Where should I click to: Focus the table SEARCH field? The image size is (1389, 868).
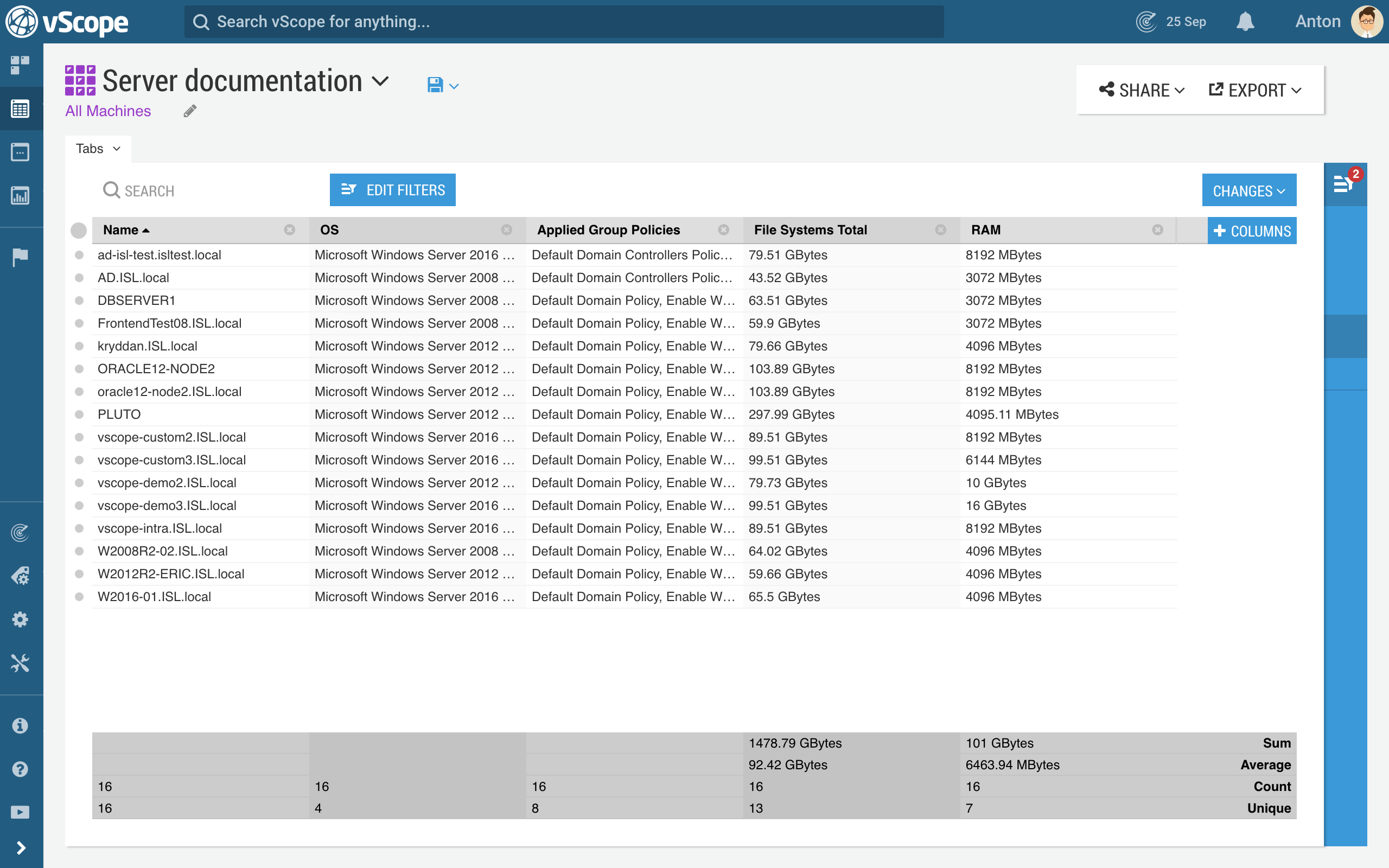pyautogui.click(x=207, y=190)
